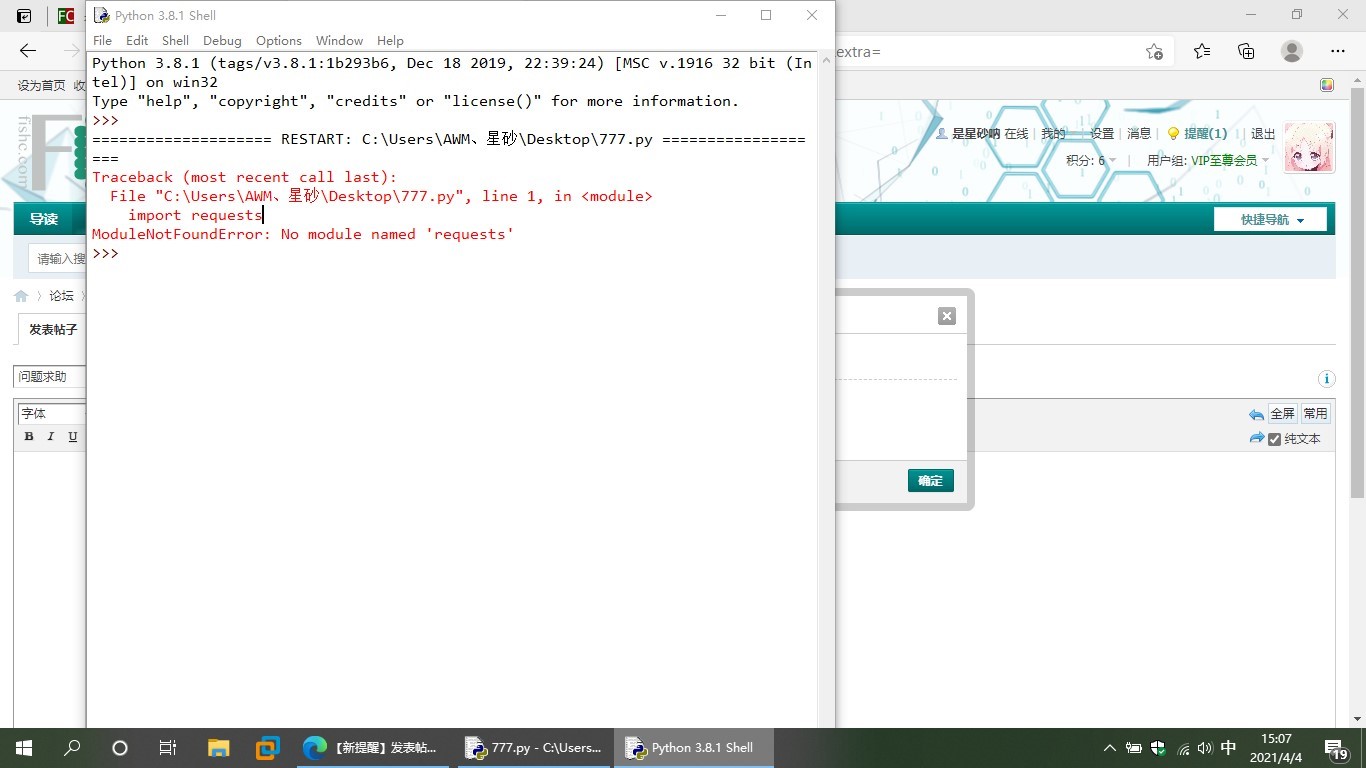Screen dimensions: 1366x768
Task: Go back in the Edge browser
Action: (28, 51)
